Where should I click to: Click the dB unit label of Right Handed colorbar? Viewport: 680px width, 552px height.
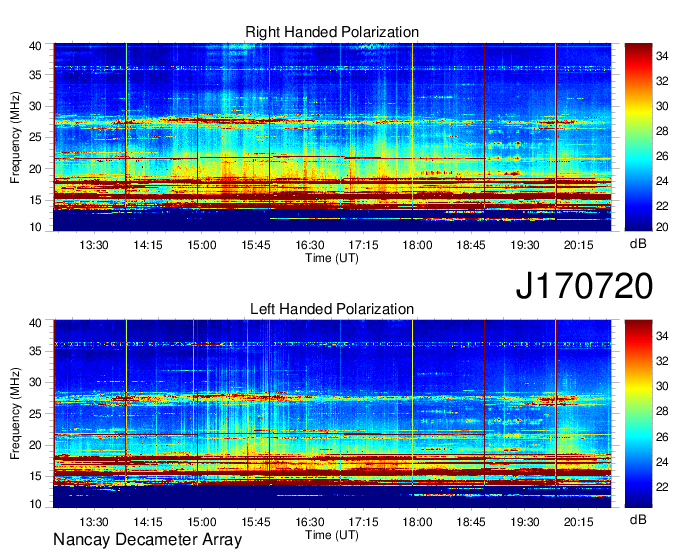point(638,244)
